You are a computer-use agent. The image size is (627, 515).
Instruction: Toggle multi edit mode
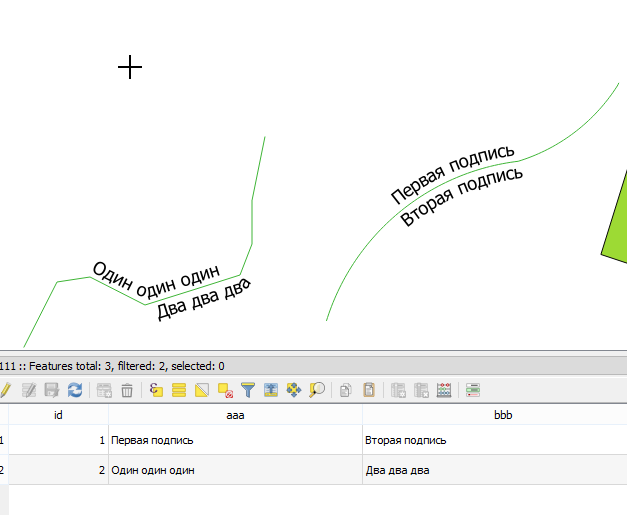pyautogui.click(x=29, y=389)
